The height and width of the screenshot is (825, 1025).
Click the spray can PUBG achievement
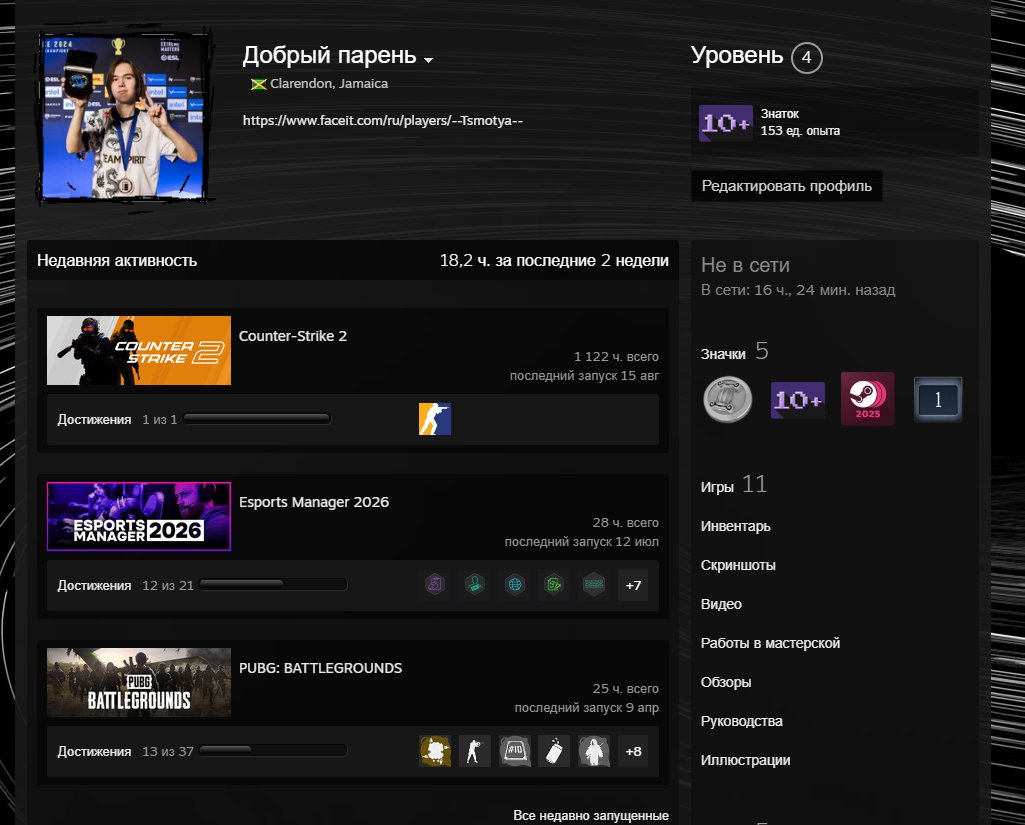554,751
